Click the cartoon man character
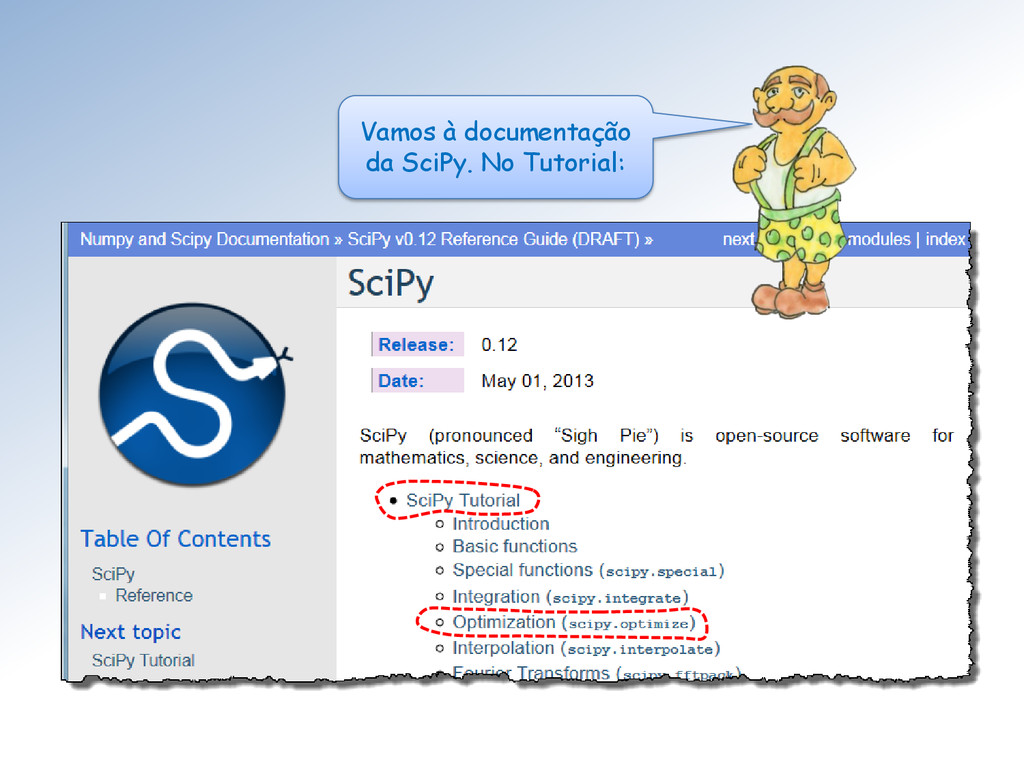Image resolution: width=1024 pixels, height=768 pixels. 793,191
